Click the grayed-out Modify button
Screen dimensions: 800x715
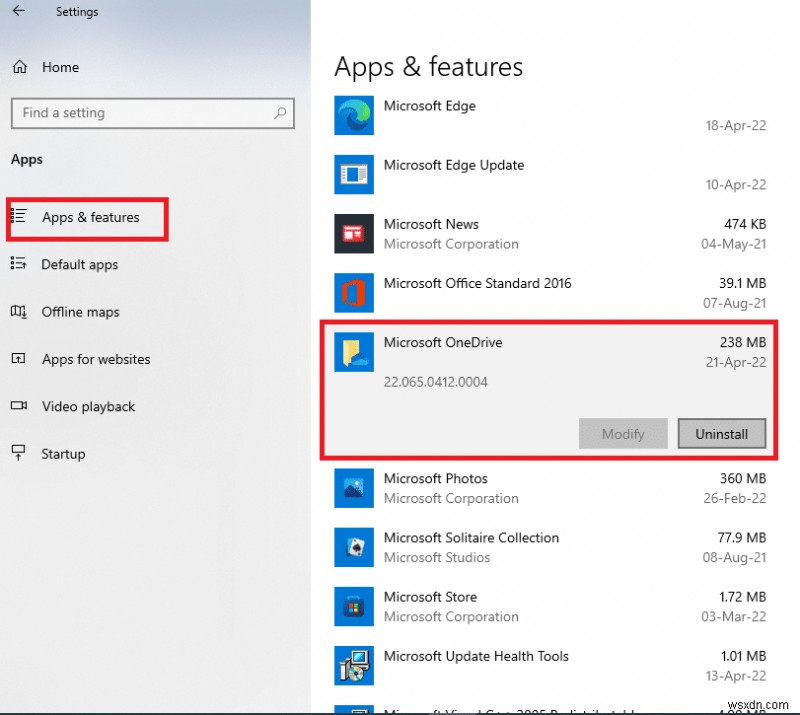pyautogui.click(x=623, y=434)
